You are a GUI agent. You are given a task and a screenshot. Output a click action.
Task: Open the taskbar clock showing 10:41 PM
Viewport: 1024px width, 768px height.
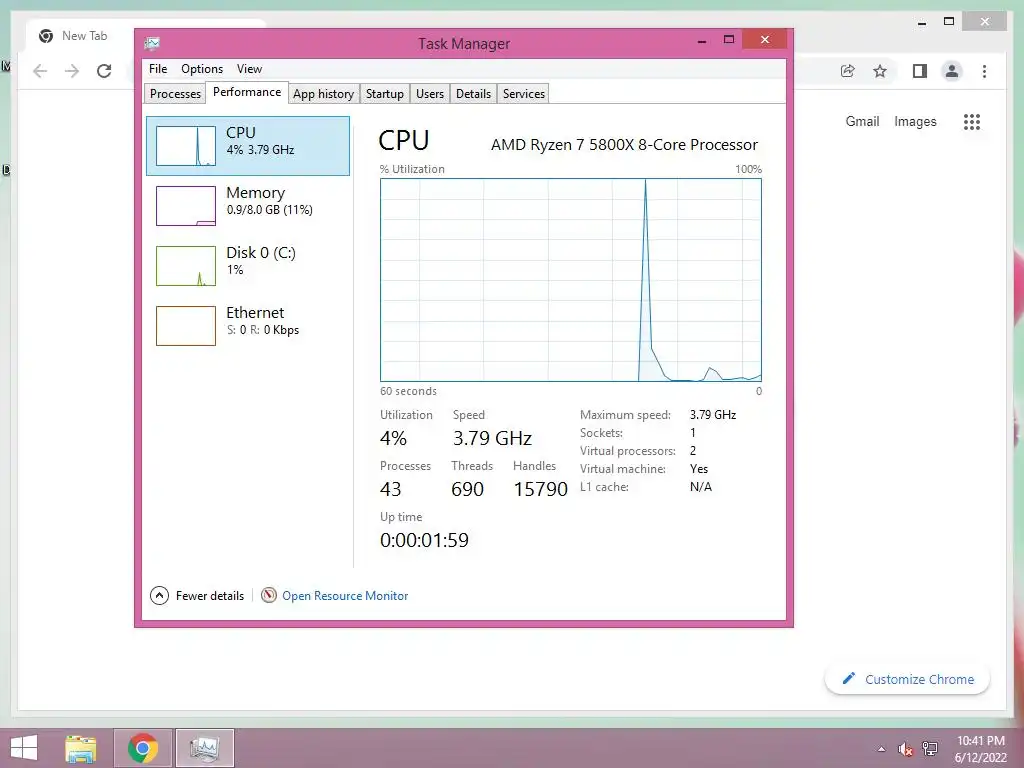coord(980,749)
